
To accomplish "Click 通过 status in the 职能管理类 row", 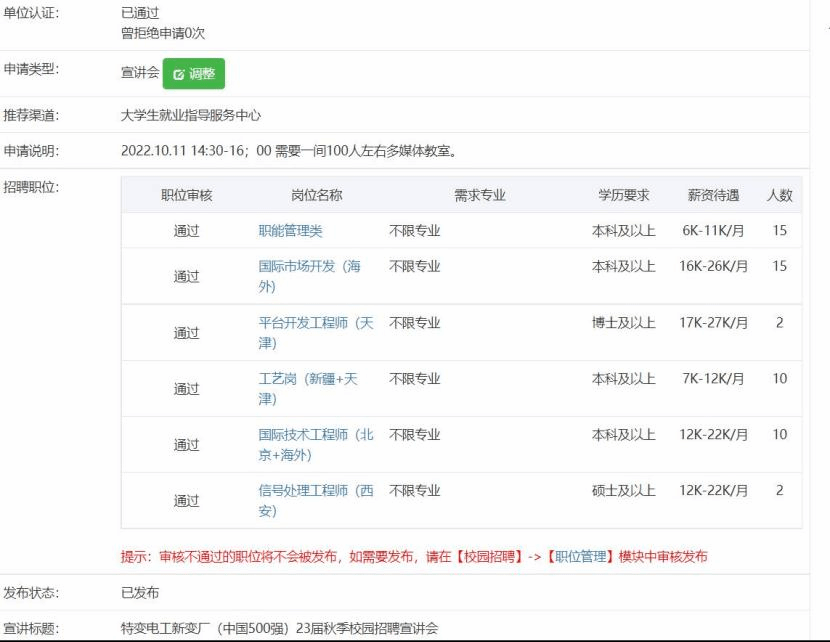I will click(x=187, y=231).
